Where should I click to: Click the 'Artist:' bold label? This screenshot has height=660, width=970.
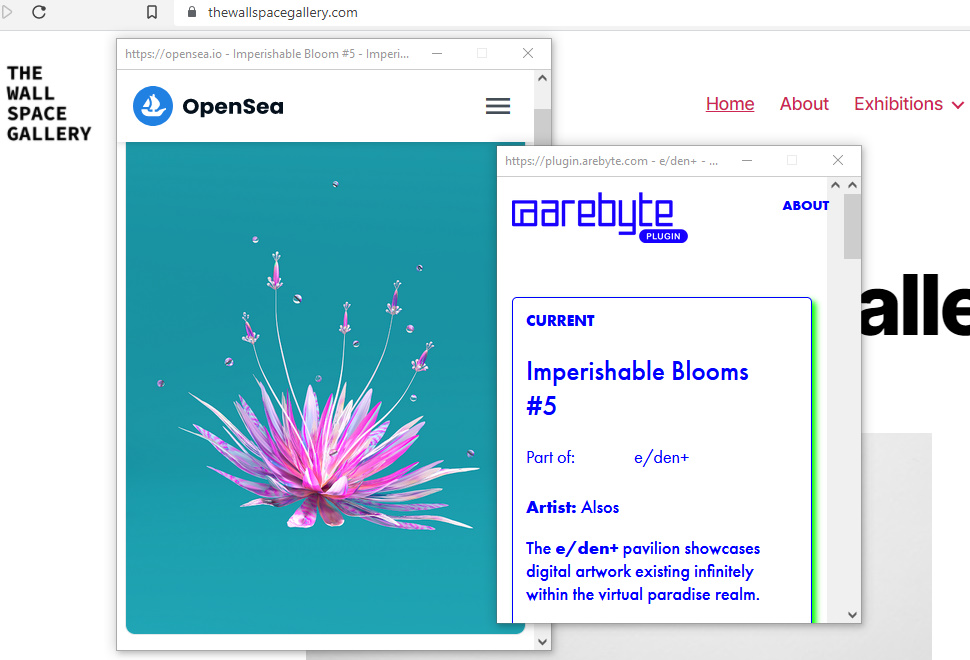tap(551, 507)
